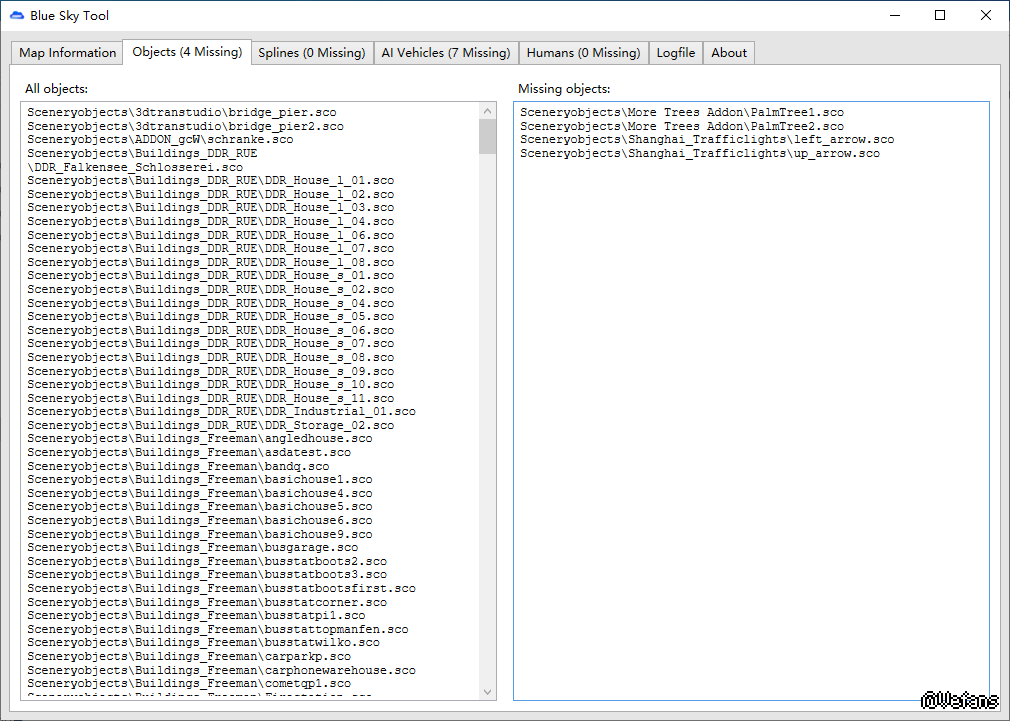The height and width of the screenshot is (721, 1010).
Task: Select PalmTree1.sco in Missing objects
Action: [682, 113]
